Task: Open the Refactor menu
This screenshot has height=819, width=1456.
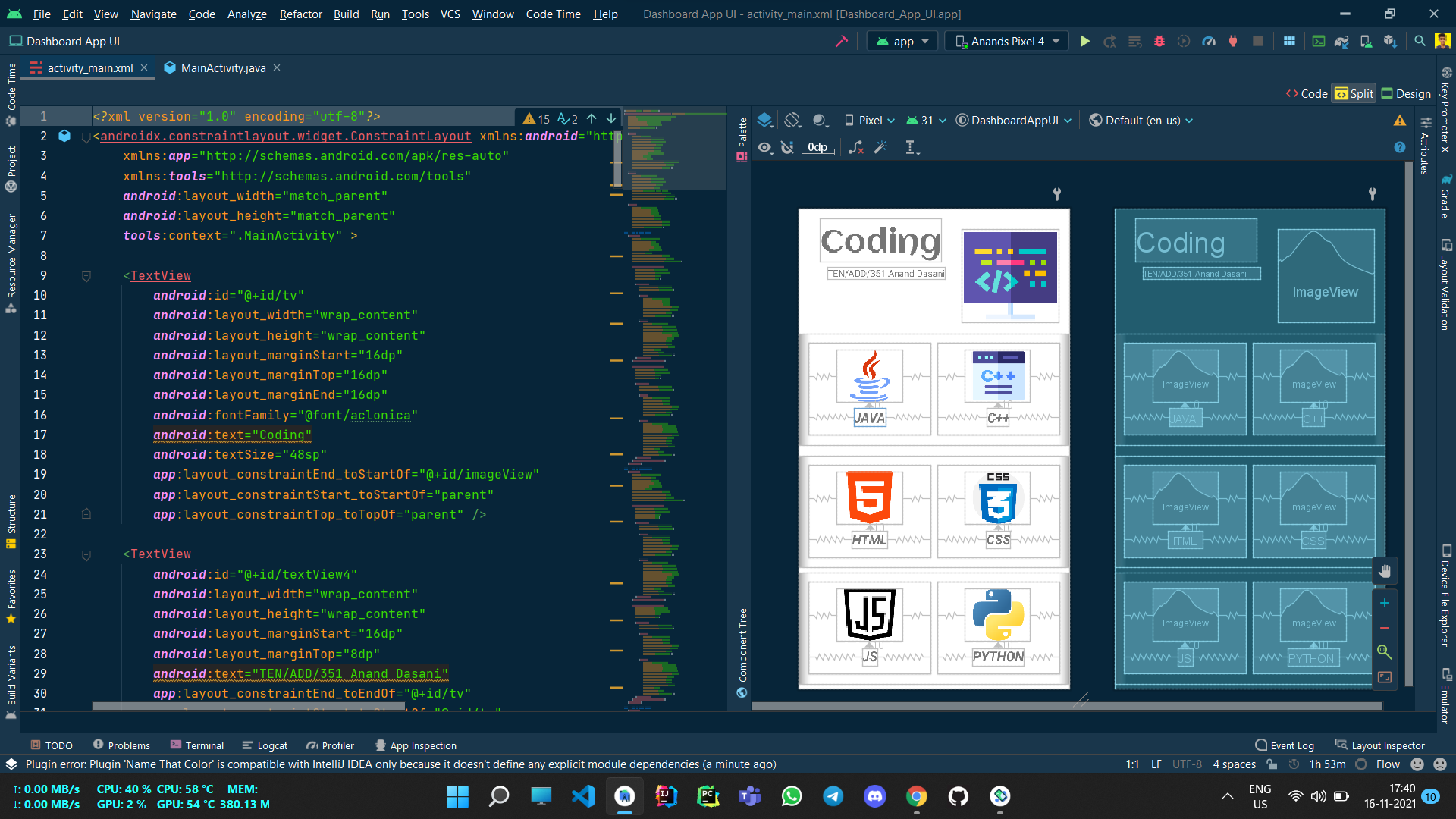Action: point(300,14)
